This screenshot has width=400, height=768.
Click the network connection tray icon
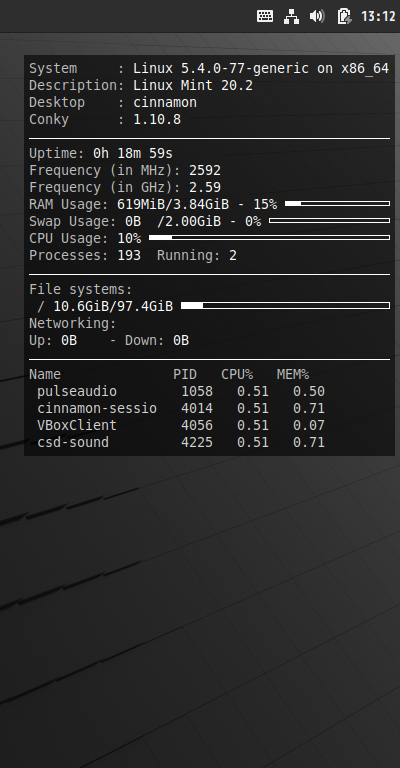click(291, 16)
